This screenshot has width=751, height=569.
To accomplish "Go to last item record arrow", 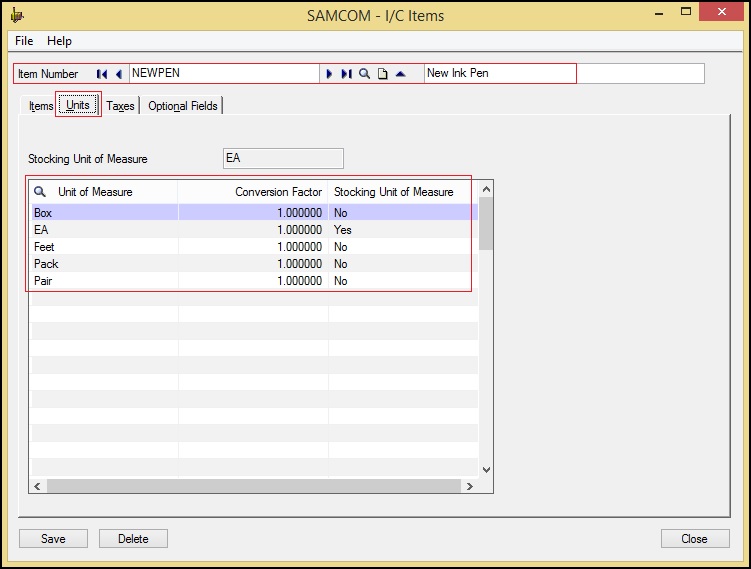I will coord(346,74).
